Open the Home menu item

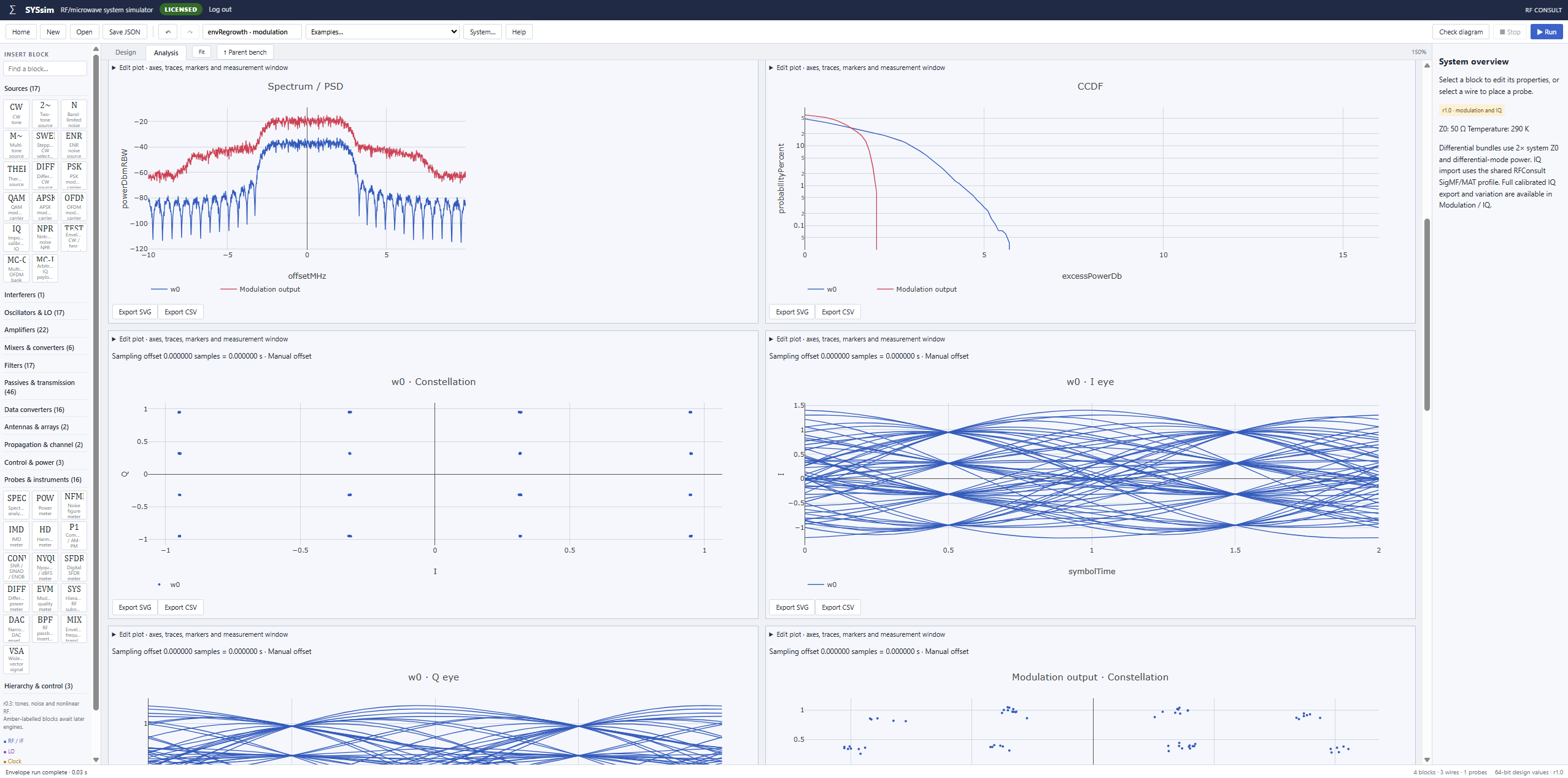coord(21,32)
